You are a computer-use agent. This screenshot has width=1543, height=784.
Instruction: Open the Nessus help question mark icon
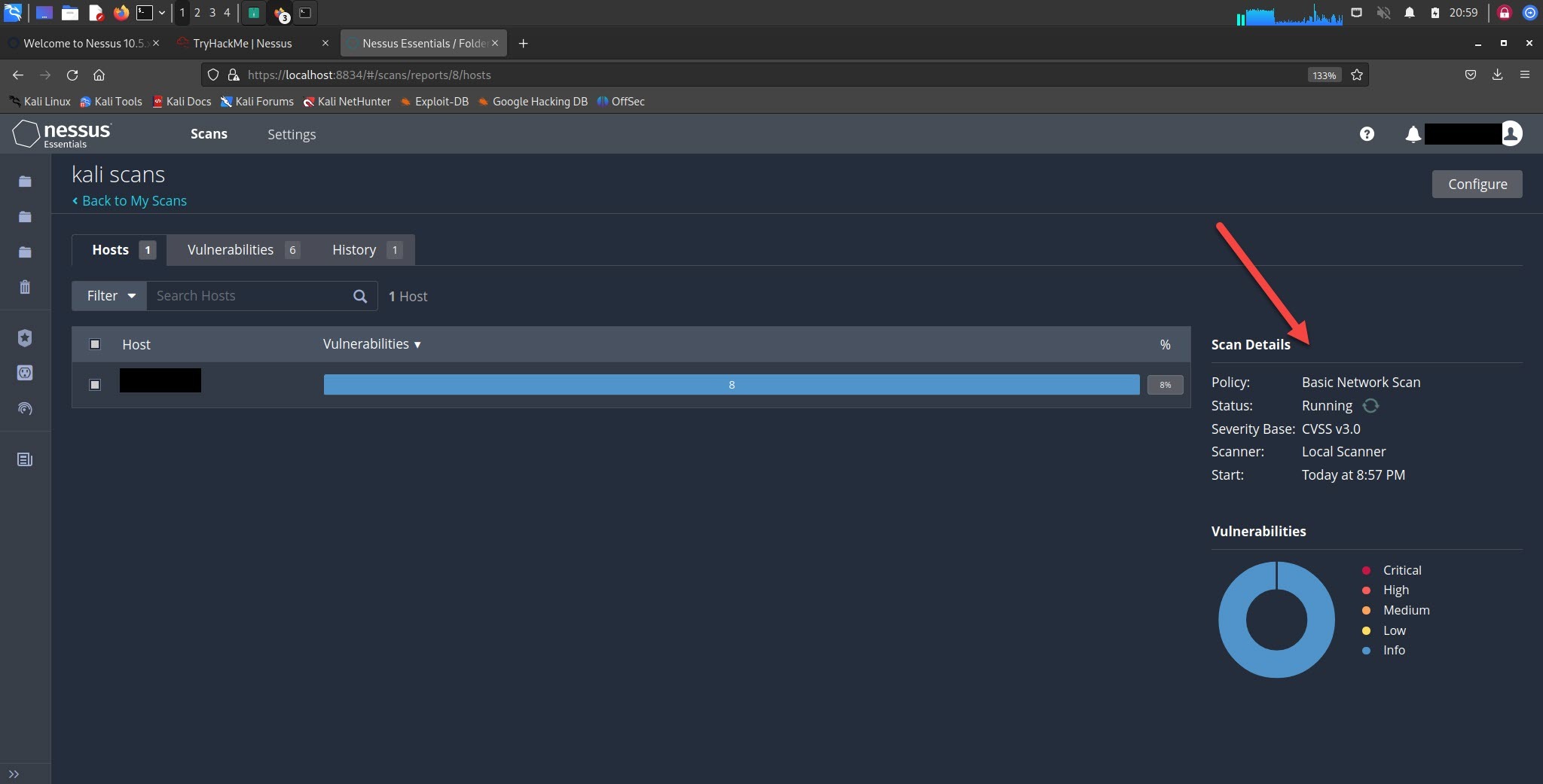pyautogui.click(x=1367, y=134)
